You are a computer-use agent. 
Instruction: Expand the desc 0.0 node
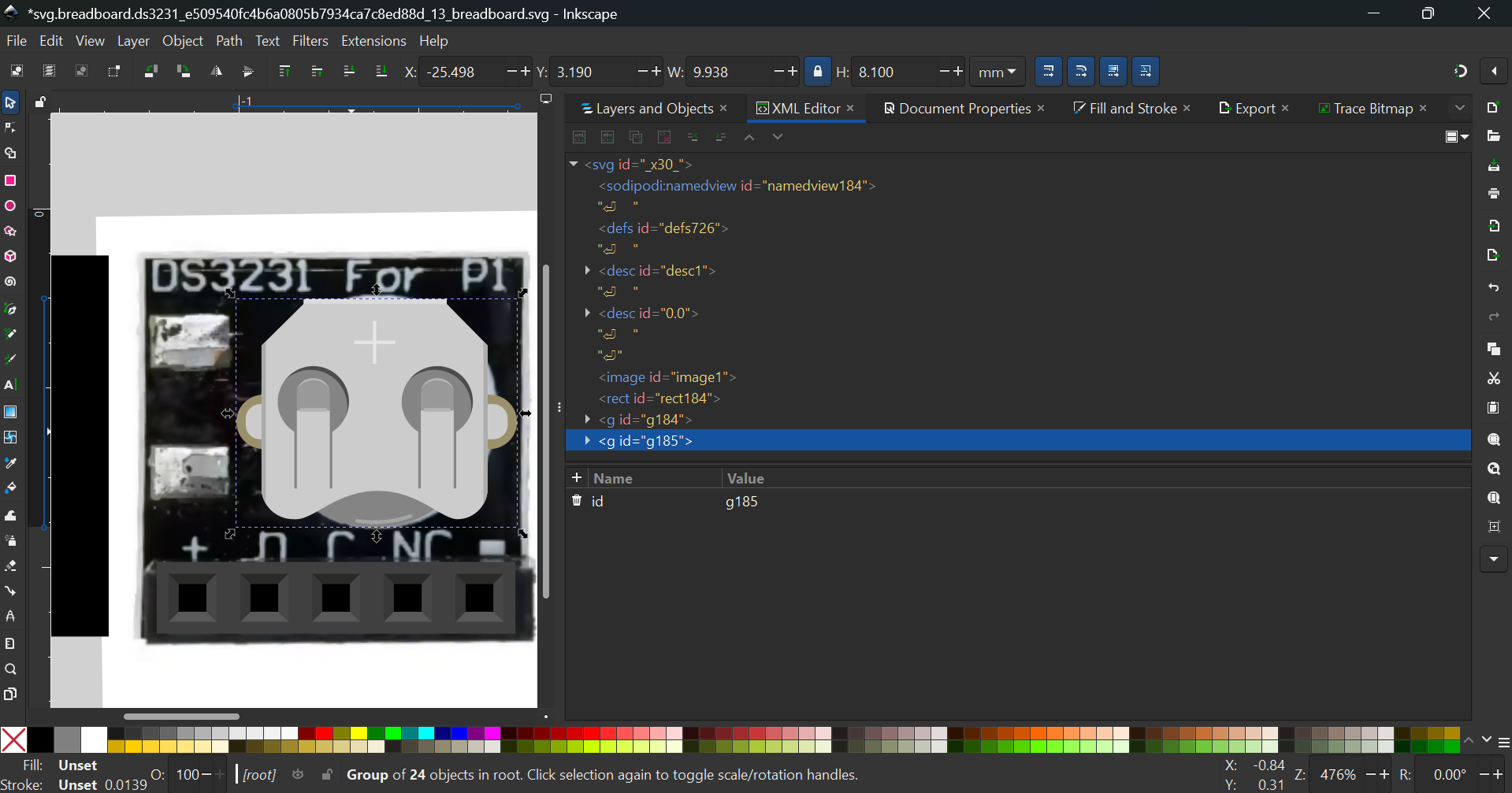point(588,313)
